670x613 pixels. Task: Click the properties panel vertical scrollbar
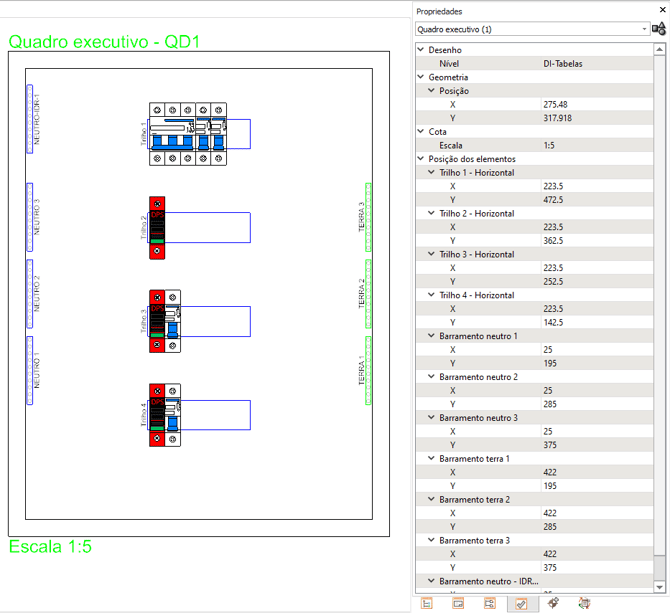tap(660, 300)
